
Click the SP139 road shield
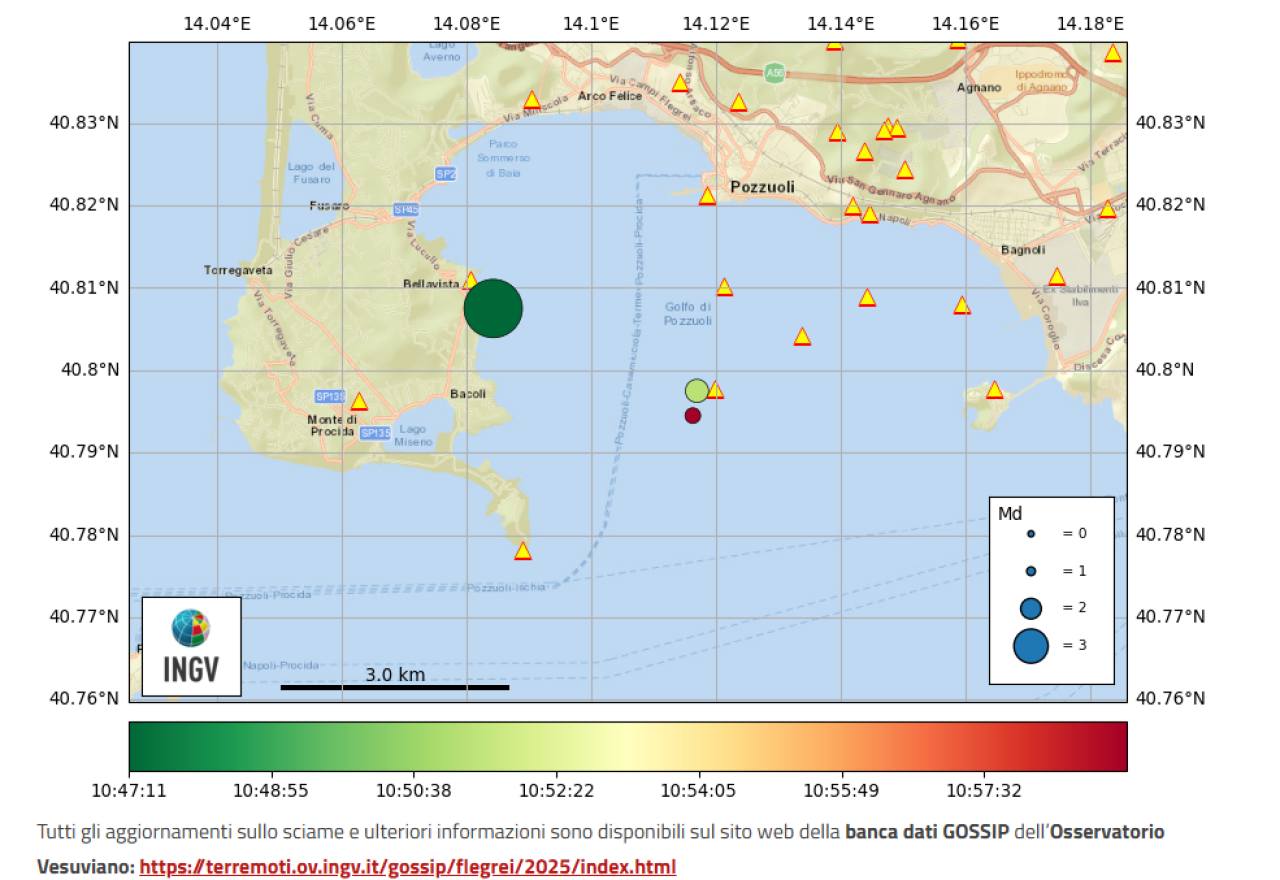pyautogui.click(x=330, y=396)
